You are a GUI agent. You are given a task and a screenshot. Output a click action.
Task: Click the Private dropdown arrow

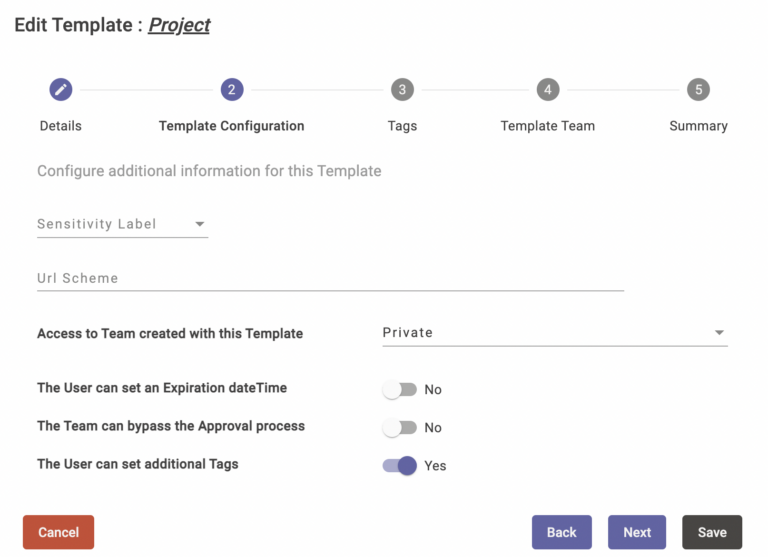pos(719,333)
